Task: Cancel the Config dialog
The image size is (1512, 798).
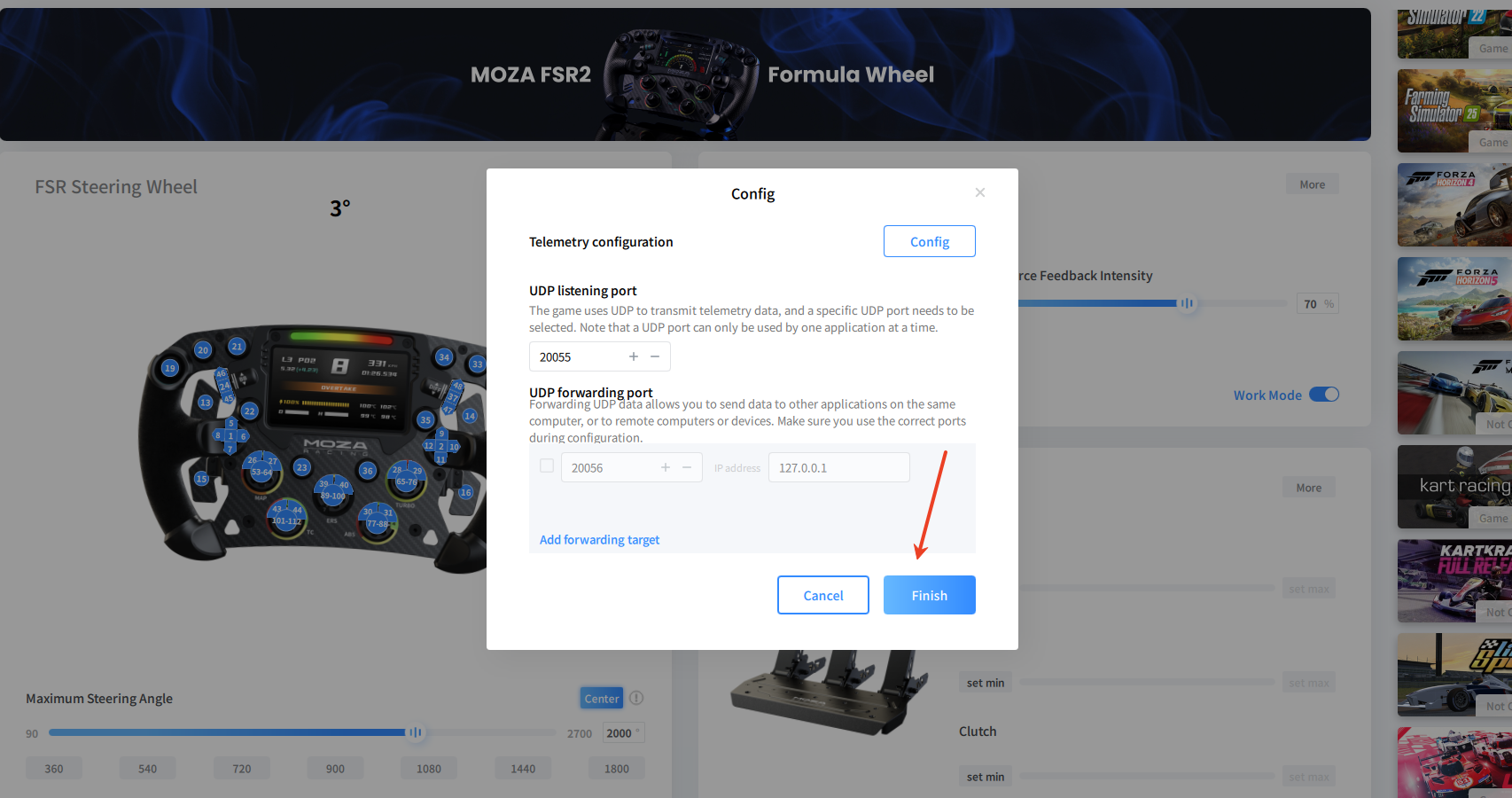Action: click(x=822, y=595)
